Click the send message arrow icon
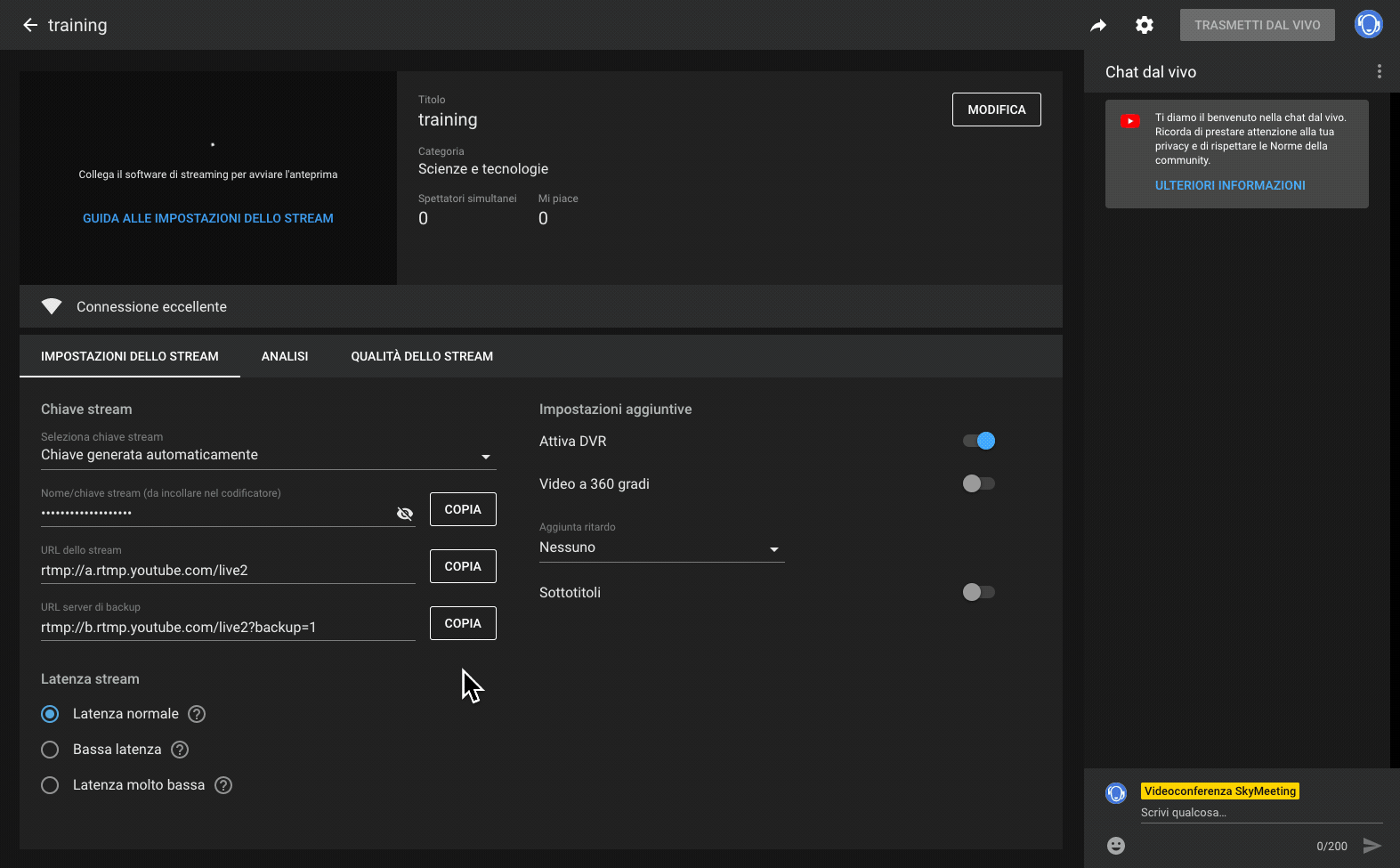The image size is (1400, 868). pos(1372,846)
